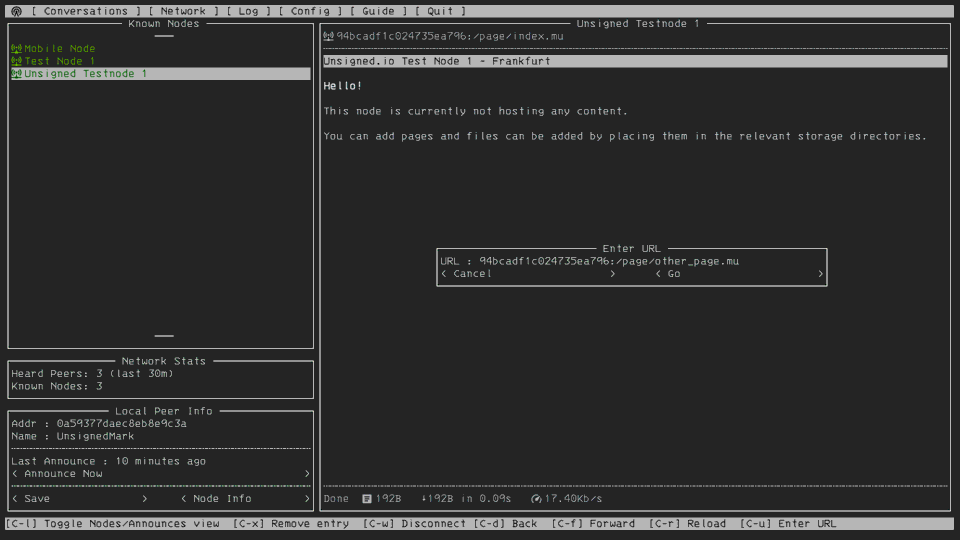Toggle the Nodes/Announces view via the bottom hint
The image size is (960, 540).
point(112,524)
